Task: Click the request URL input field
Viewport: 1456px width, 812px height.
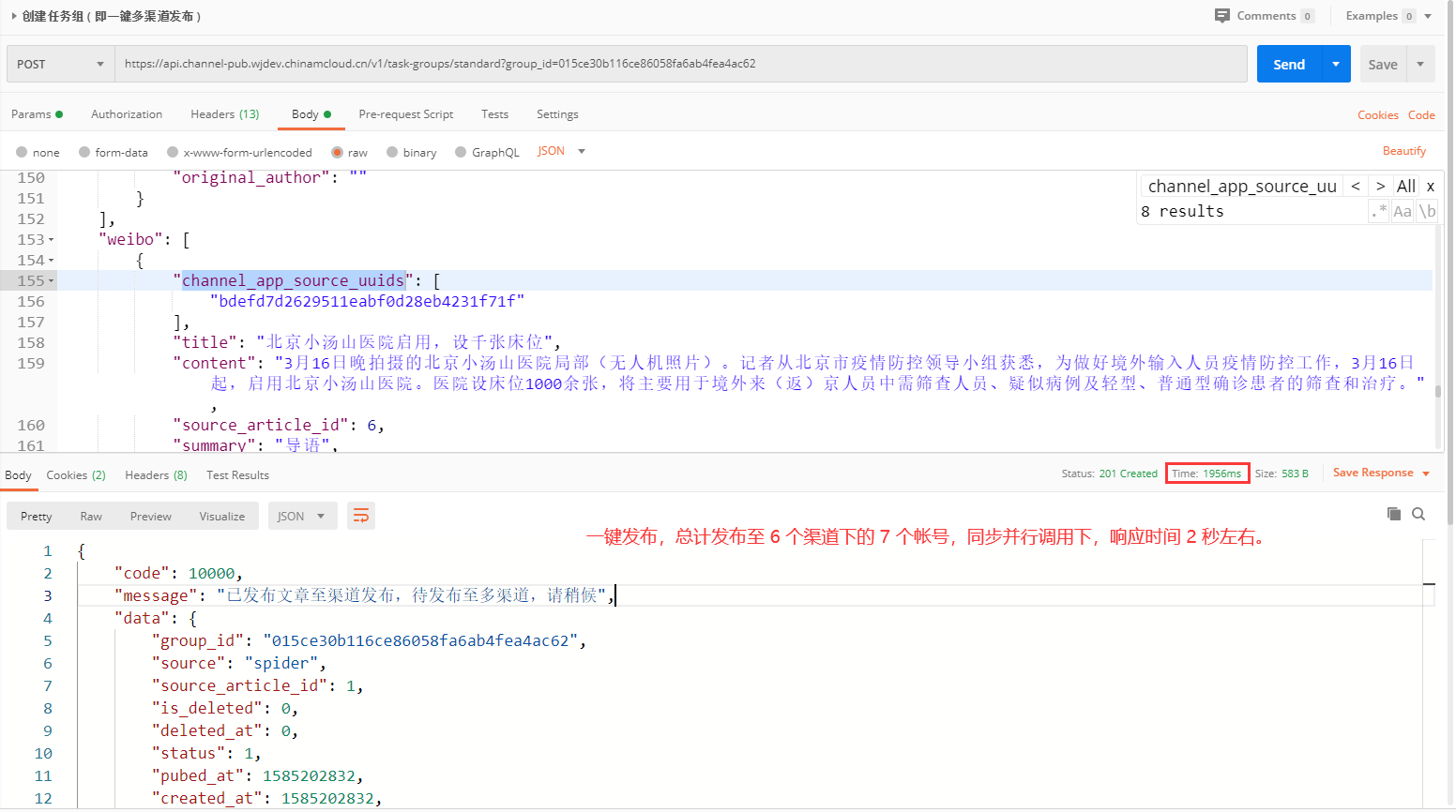Action: tap(680, 64)
